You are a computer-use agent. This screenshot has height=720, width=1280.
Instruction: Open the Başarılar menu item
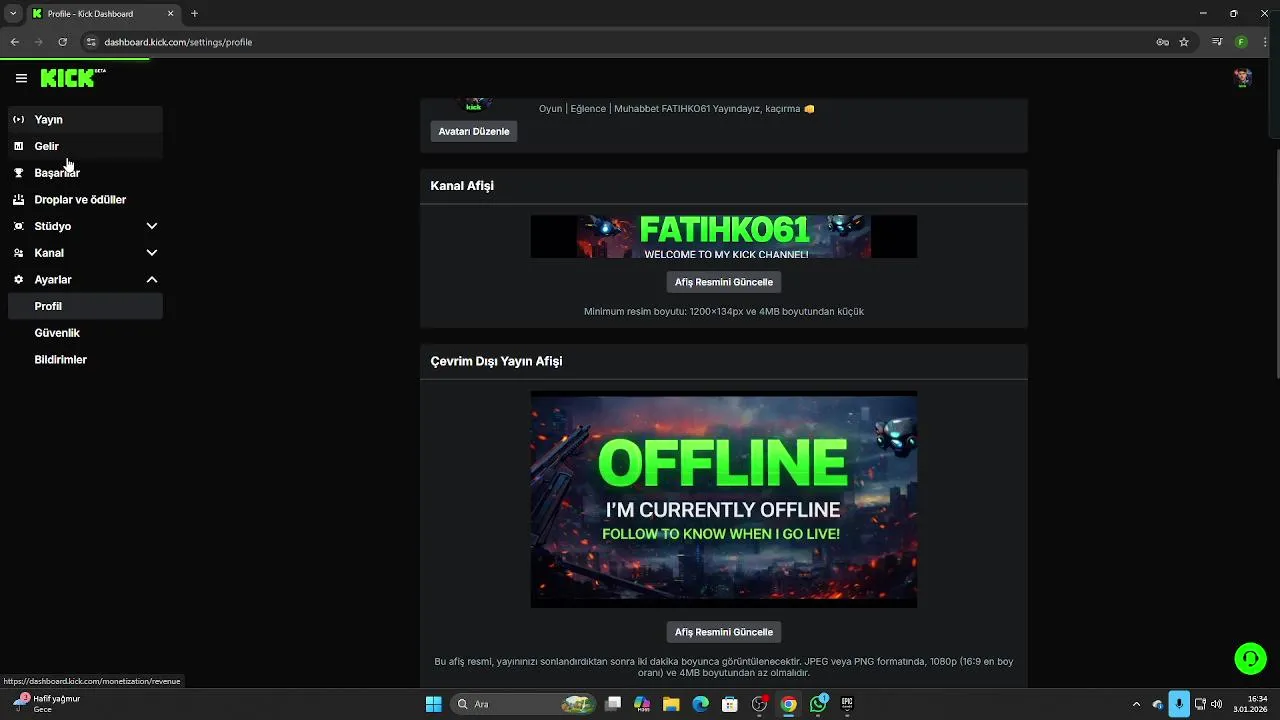(x=85, y=173)
